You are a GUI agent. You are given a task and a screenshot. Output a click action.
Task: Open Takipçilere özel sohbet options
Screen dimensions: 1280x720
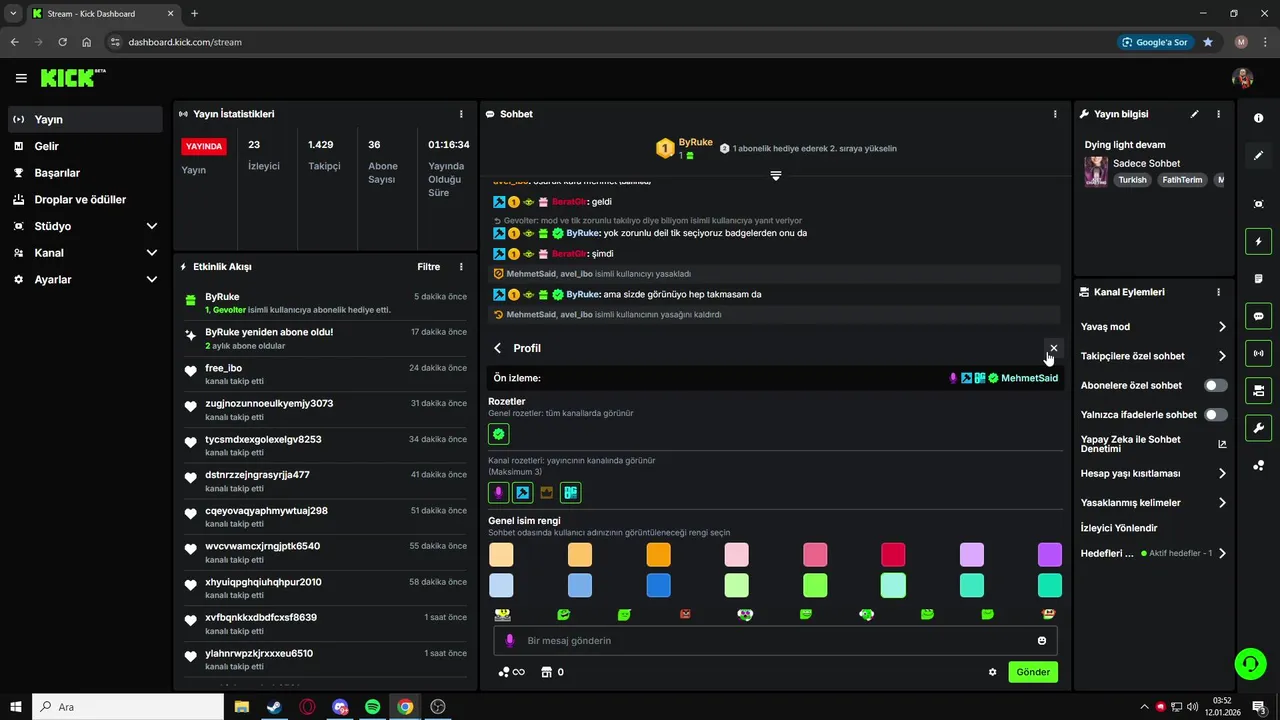[x=1154, y=356]
